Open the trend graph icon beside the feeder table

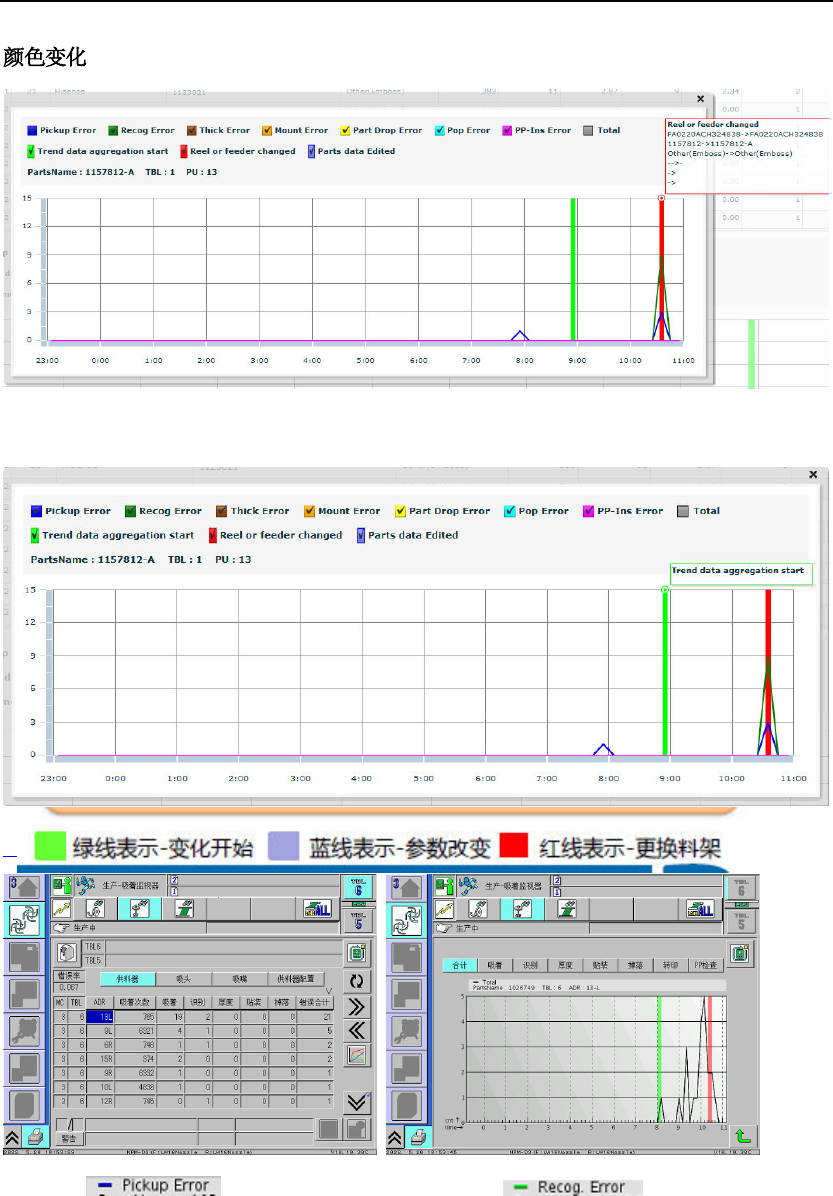pos(357,1056)
